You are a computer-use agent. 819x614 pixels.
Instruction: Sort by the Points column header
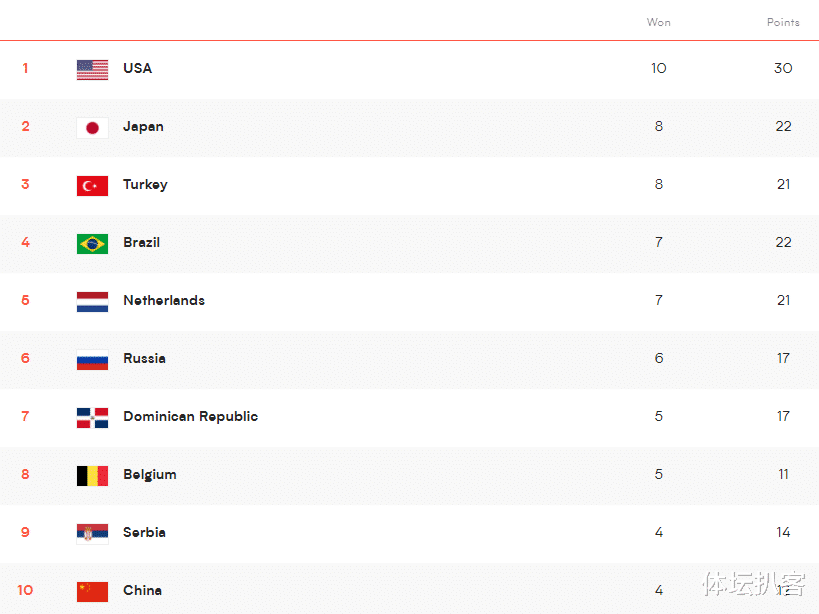(x=783, y=22)
